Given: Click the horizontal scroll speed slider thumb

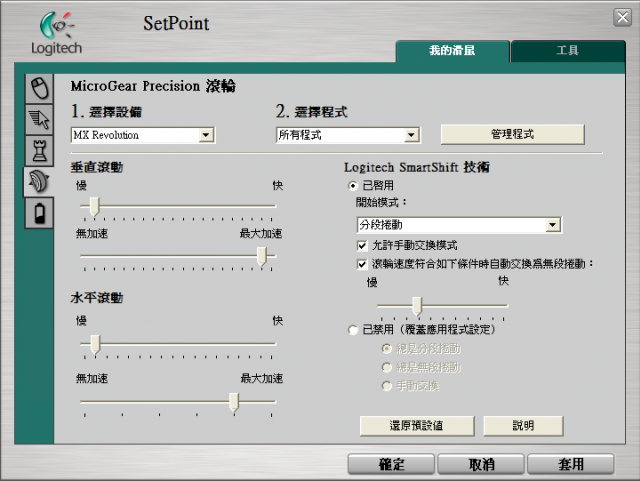Looking at the screenshot, I should [x=95, y=345].
